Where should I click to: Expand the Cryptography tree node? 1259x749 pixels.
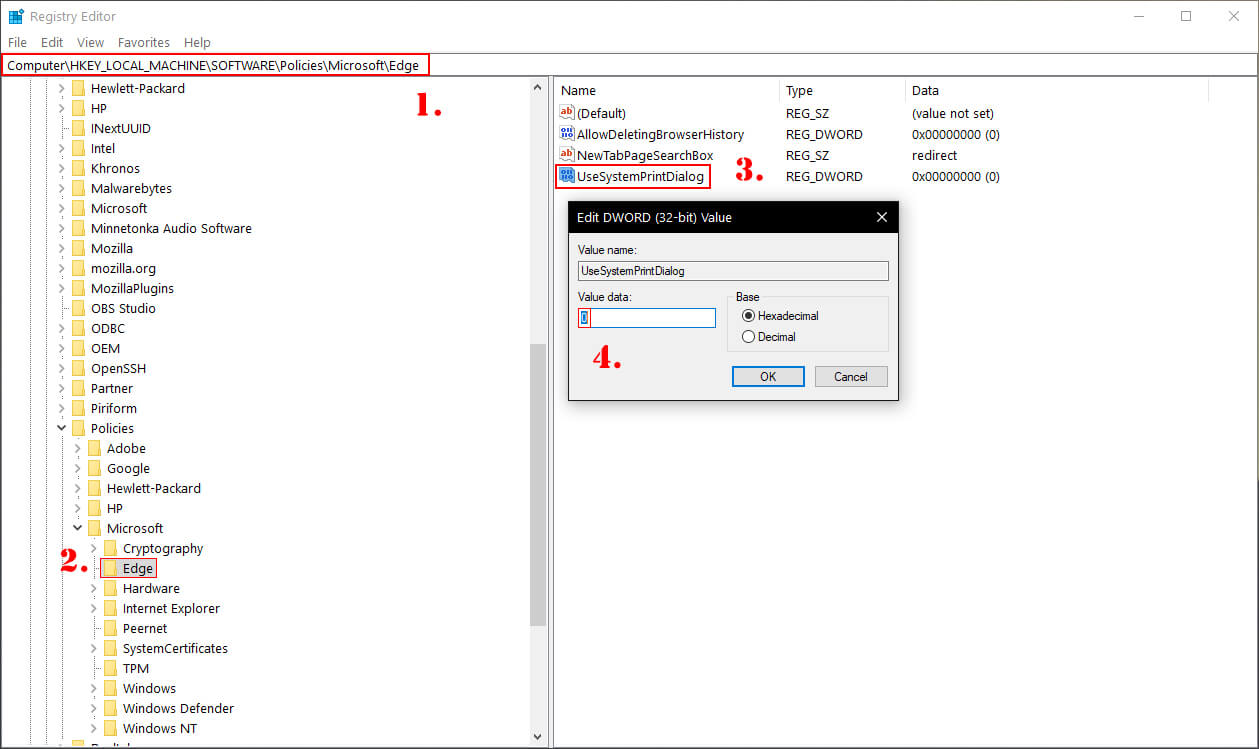93,548
